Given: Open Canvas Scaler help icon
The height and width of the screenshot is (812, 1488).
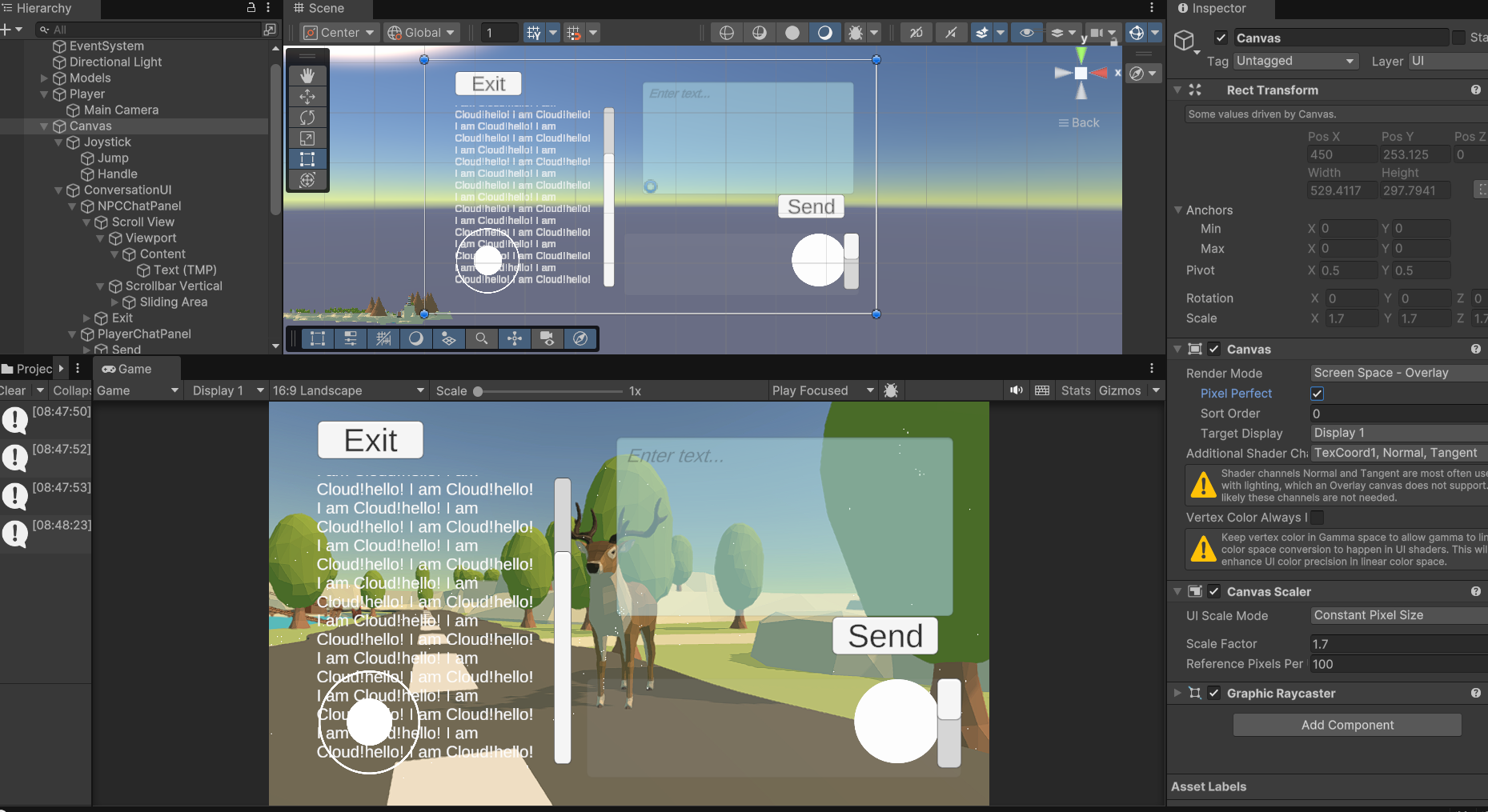Looking at the screenshot, I should (1476, 591).
